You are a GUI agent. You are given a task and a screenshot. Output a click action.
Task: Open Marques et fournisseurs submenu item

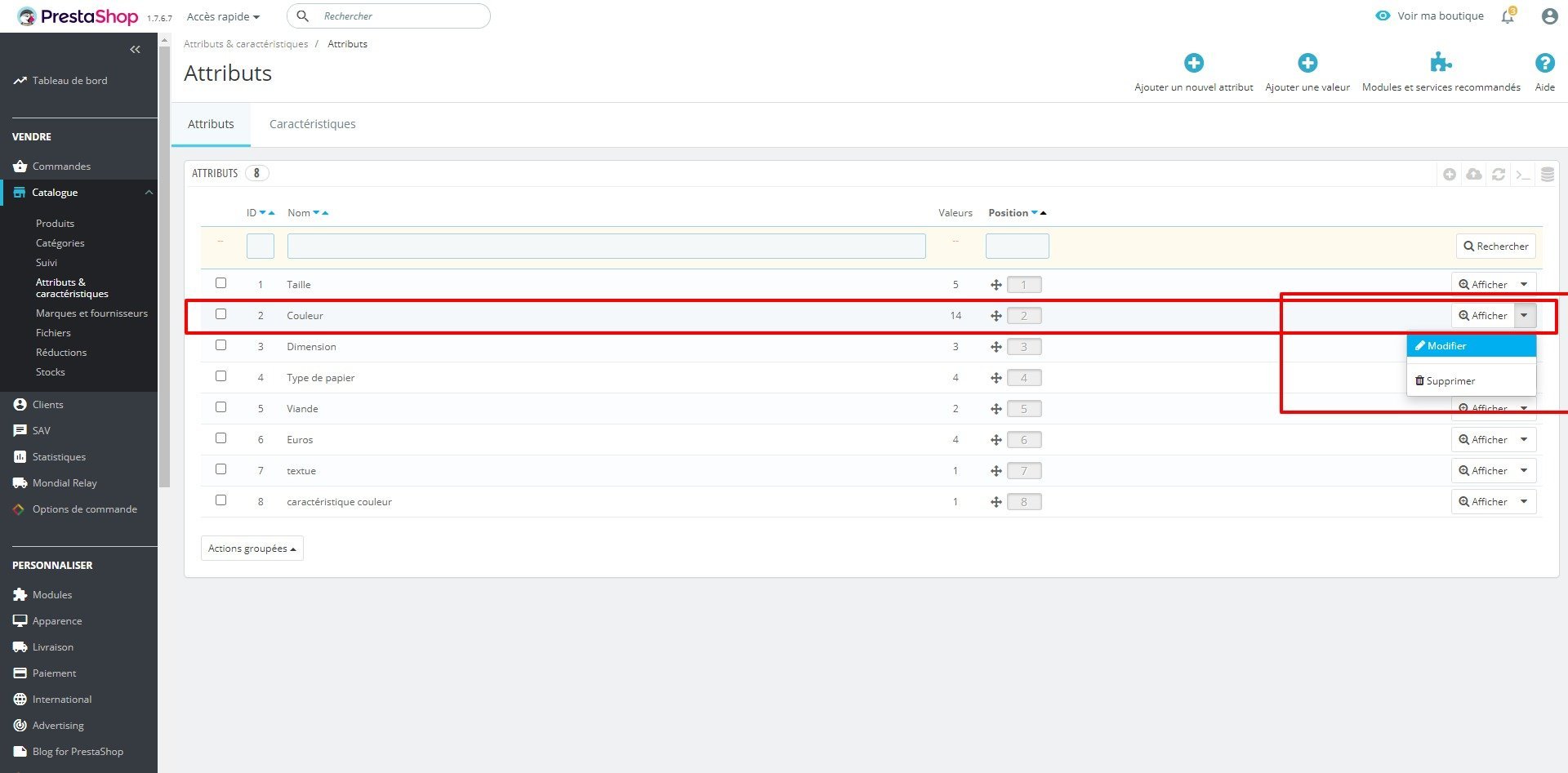click(x=91, y=313)
